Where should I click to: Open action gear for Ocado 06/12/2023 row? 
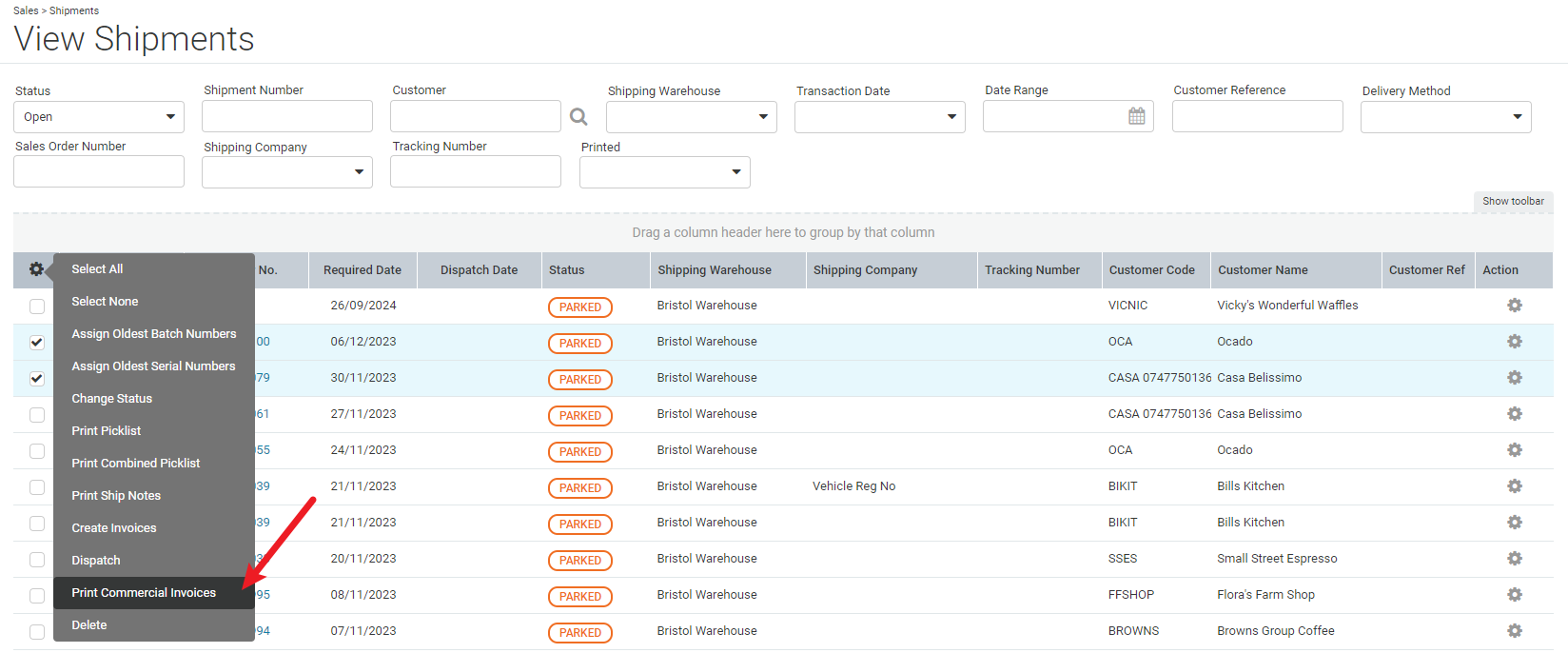[1515, 342]
